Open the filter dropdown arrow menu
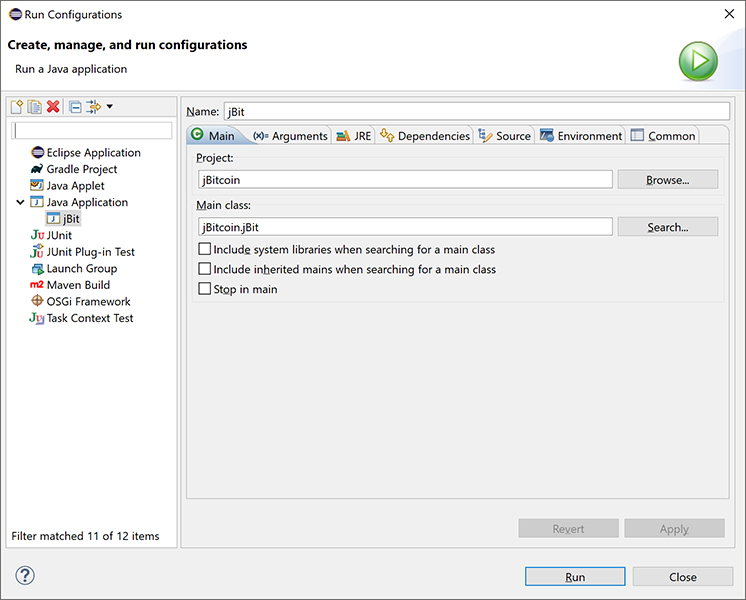The width and height of the screenshot is (746, 600). [x=110, y=107]
